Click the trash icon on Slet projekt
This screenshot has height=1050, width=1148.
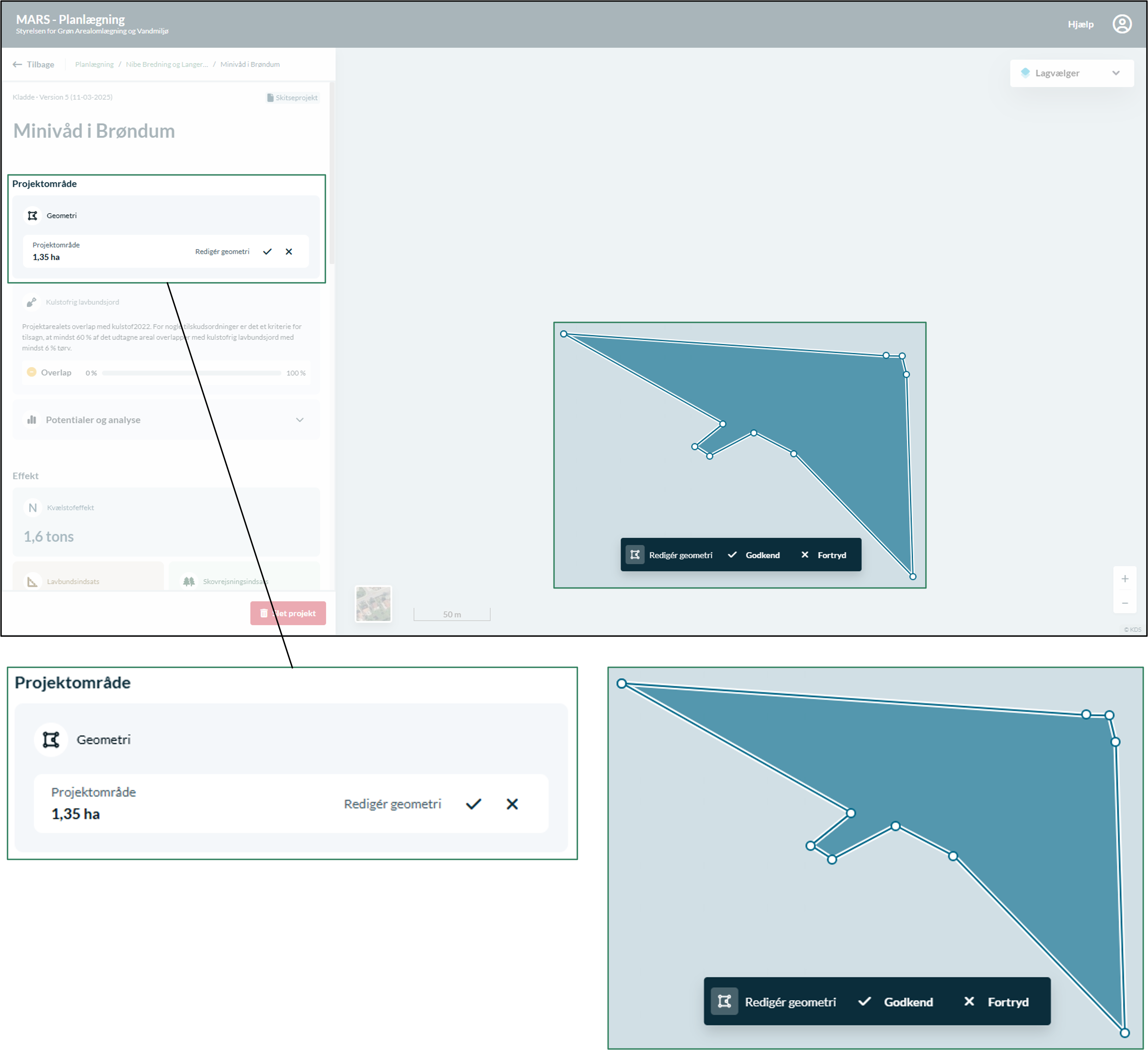264,613
